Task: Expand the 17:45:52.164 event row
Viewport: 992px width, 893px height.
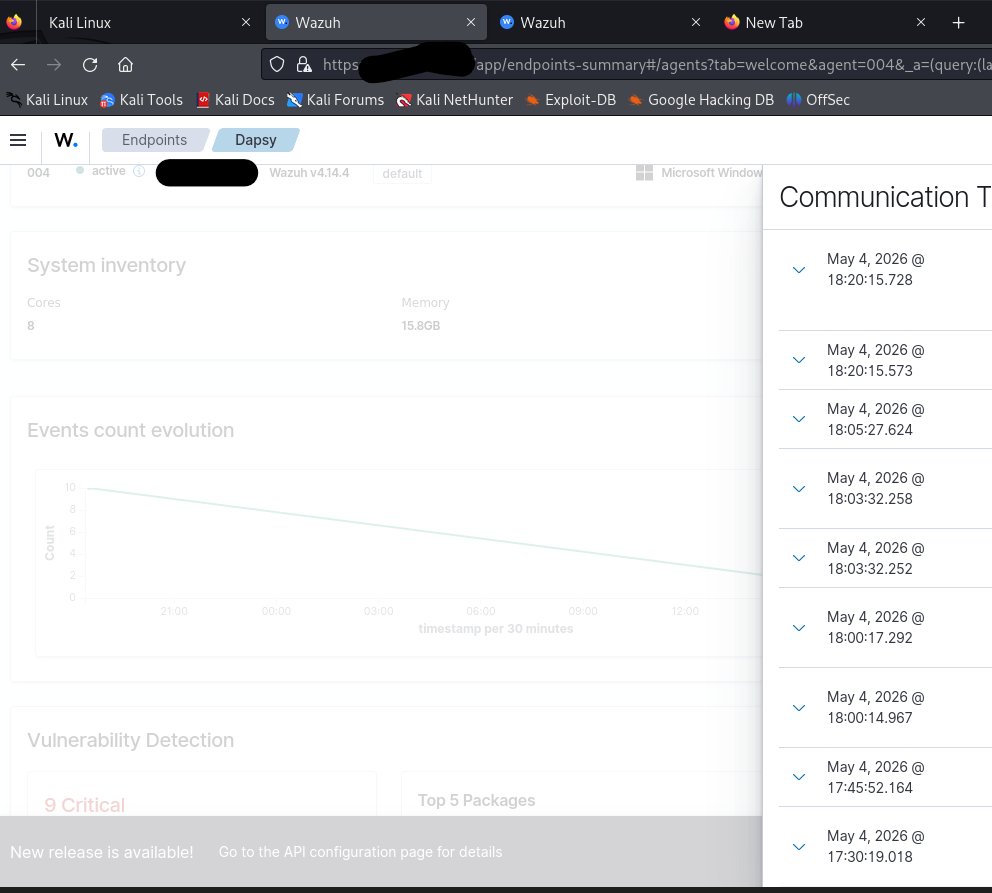Action: 799,777
